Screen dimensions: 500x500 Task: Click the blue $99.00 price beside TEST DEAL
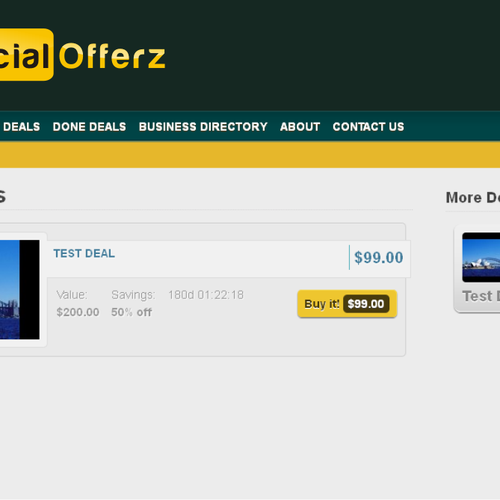(x=379, y=257)
